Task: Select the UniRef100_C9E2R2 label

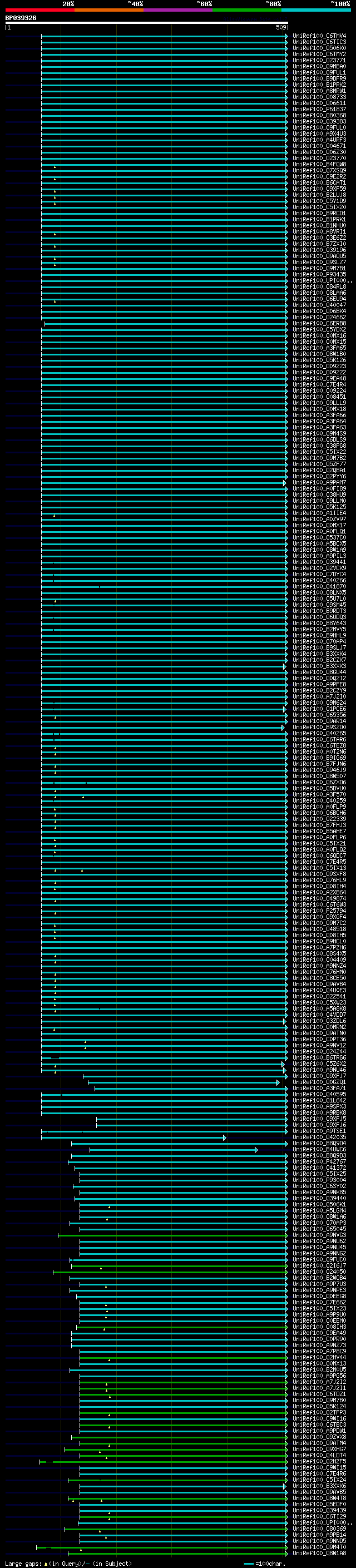Action: pos(319,176)
